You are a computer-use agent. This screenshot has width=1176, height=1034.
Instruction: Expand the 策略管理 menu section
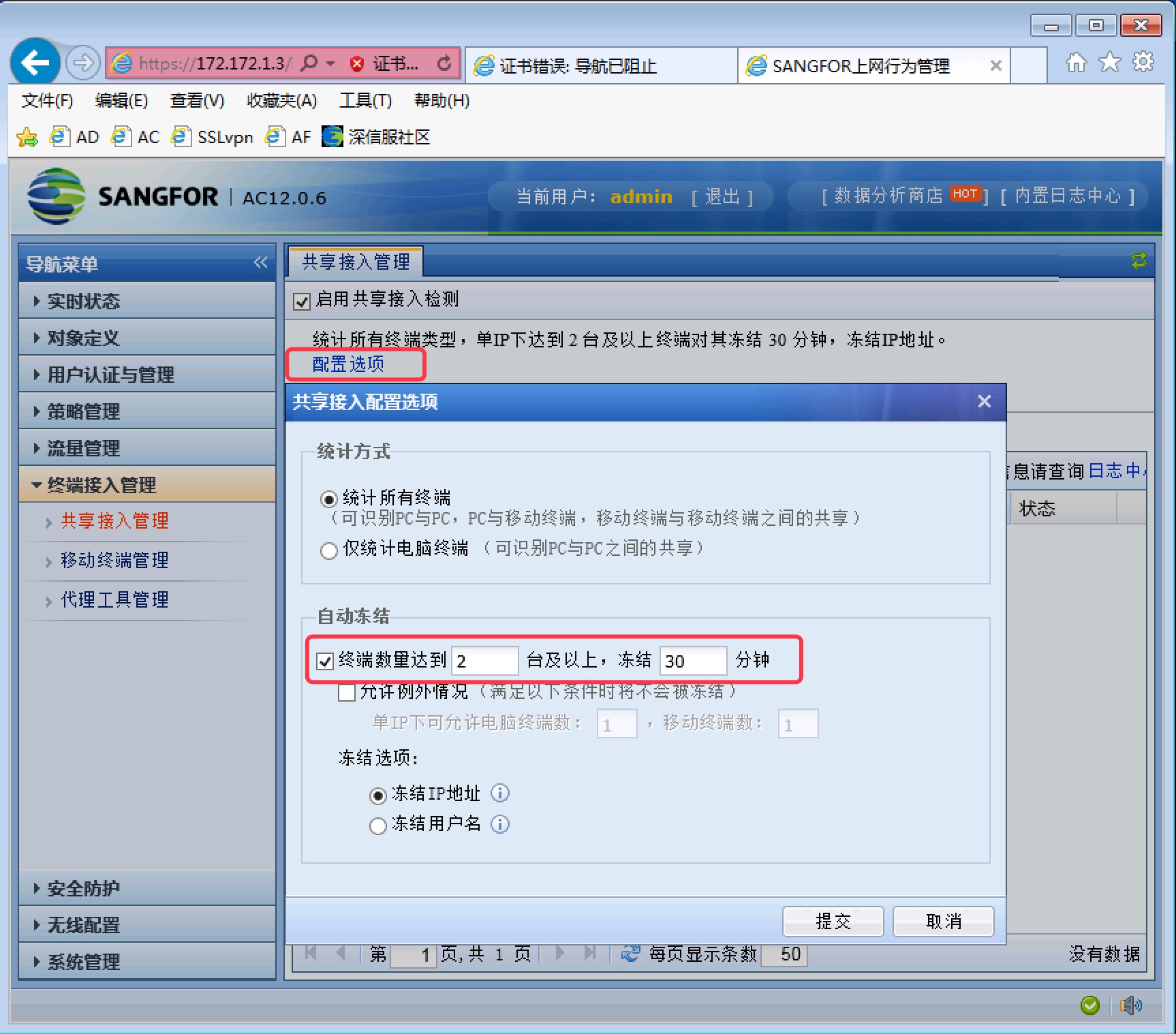click(147, 411)
